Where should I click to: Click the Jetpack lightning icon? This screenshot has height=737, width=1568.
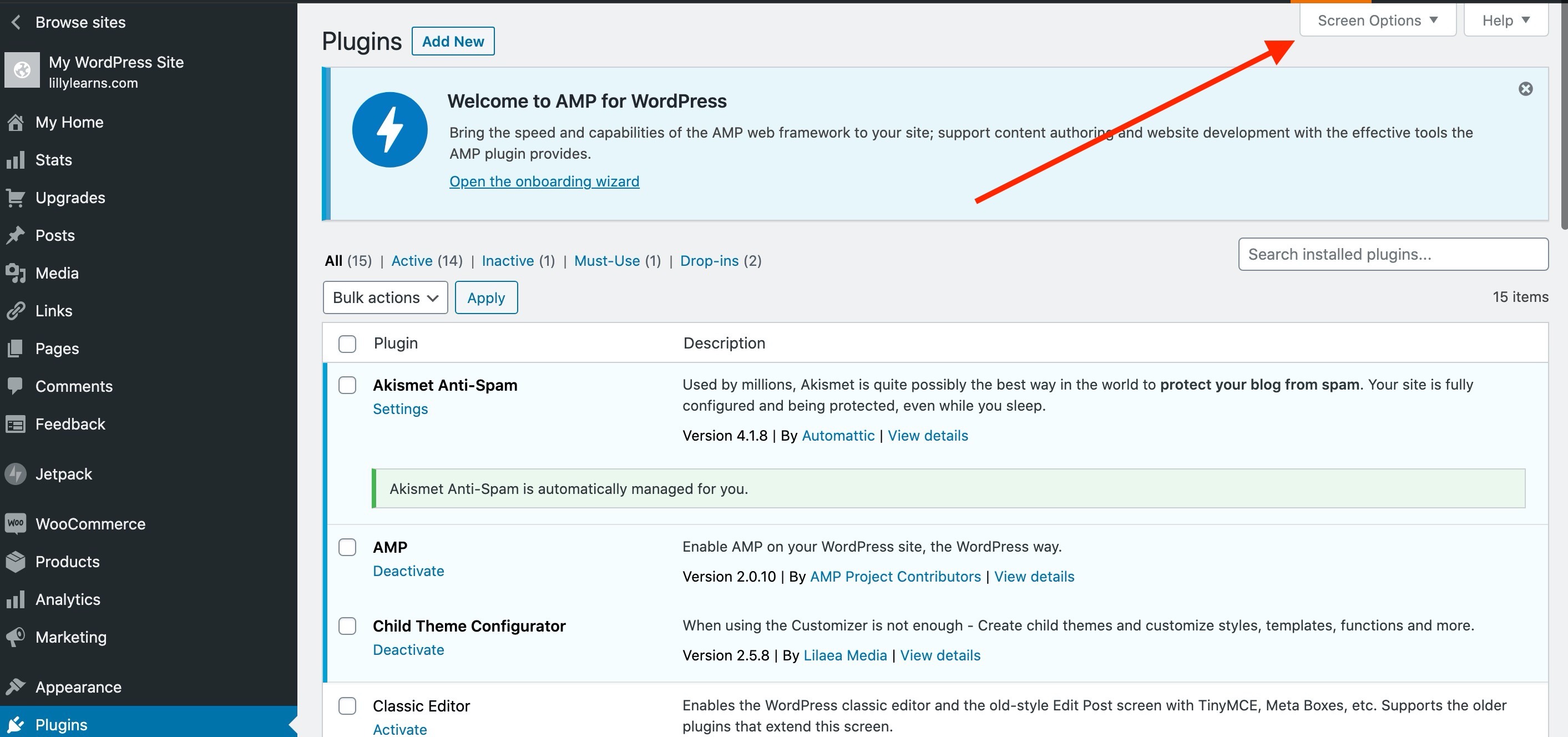16,474
